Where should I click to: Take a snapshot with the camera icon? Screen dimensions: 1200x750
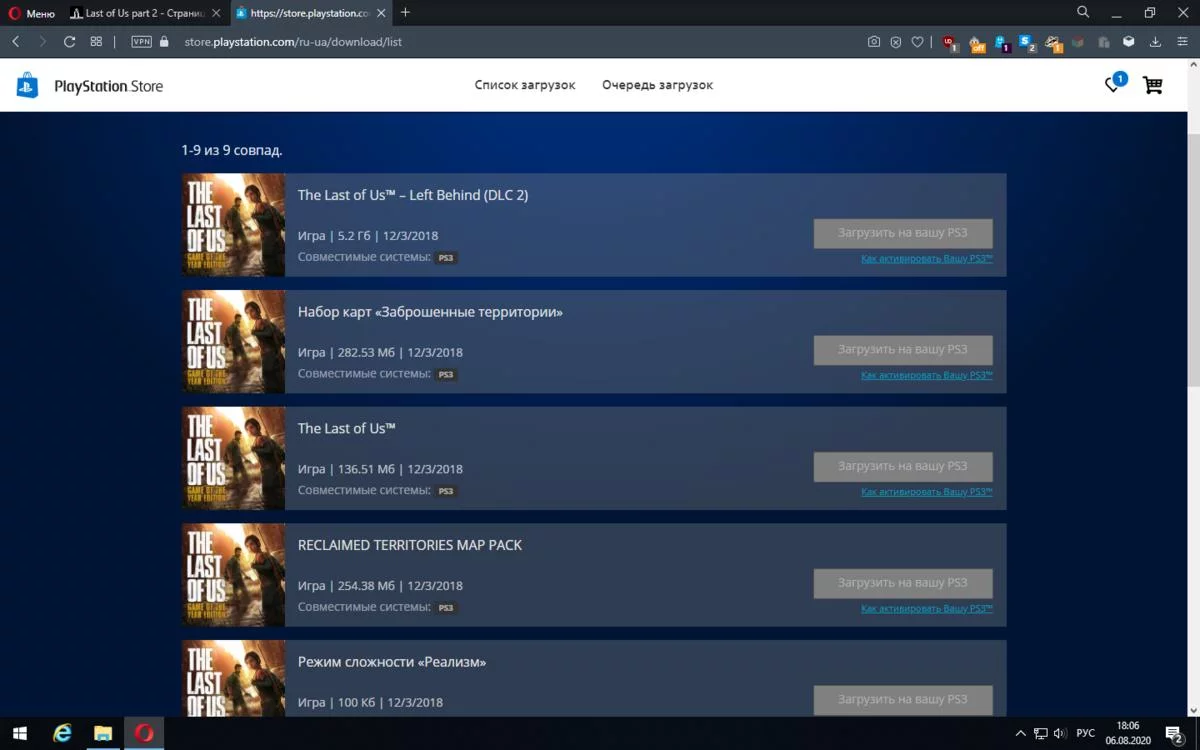point(874,42)
